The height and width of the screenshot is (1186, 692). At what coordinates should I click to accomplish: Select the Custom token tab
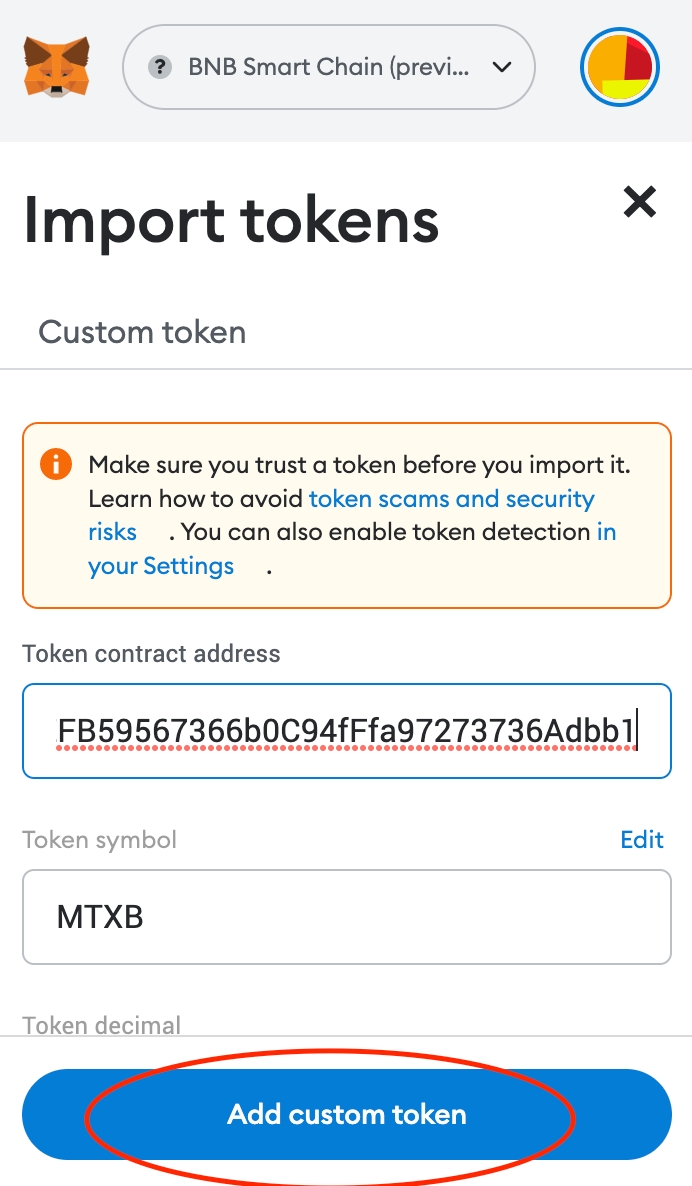[142, 332]
